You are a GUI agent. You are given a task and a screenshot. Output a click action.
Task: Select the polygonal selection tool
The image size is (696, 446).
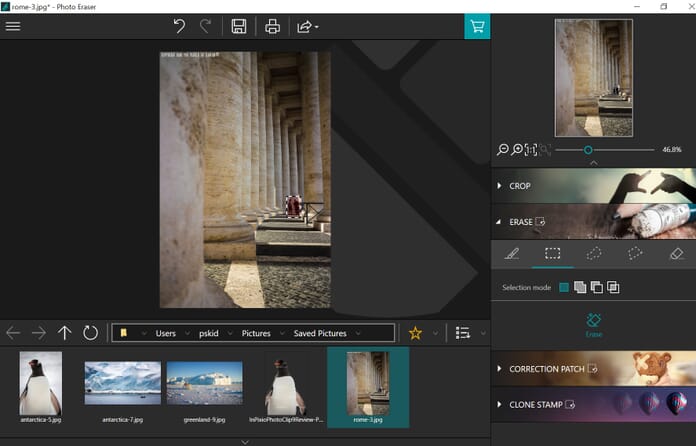point(635,254)
